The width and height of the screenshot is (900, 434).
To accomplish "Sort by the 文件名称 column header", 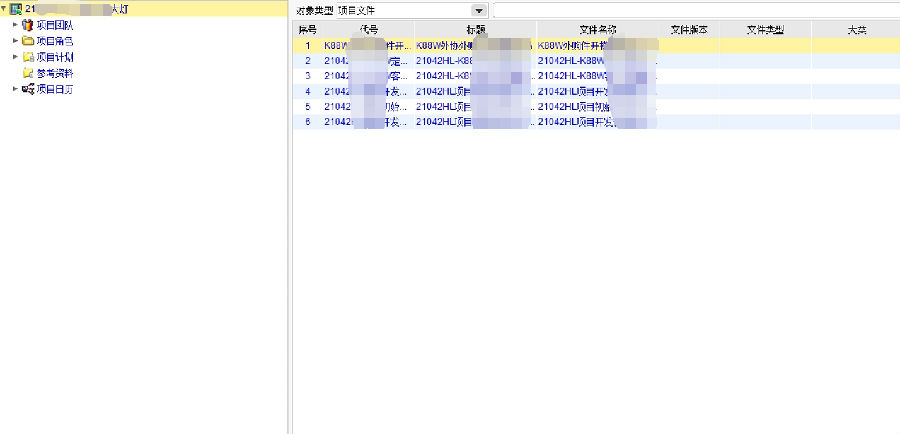I will point(598,30).
